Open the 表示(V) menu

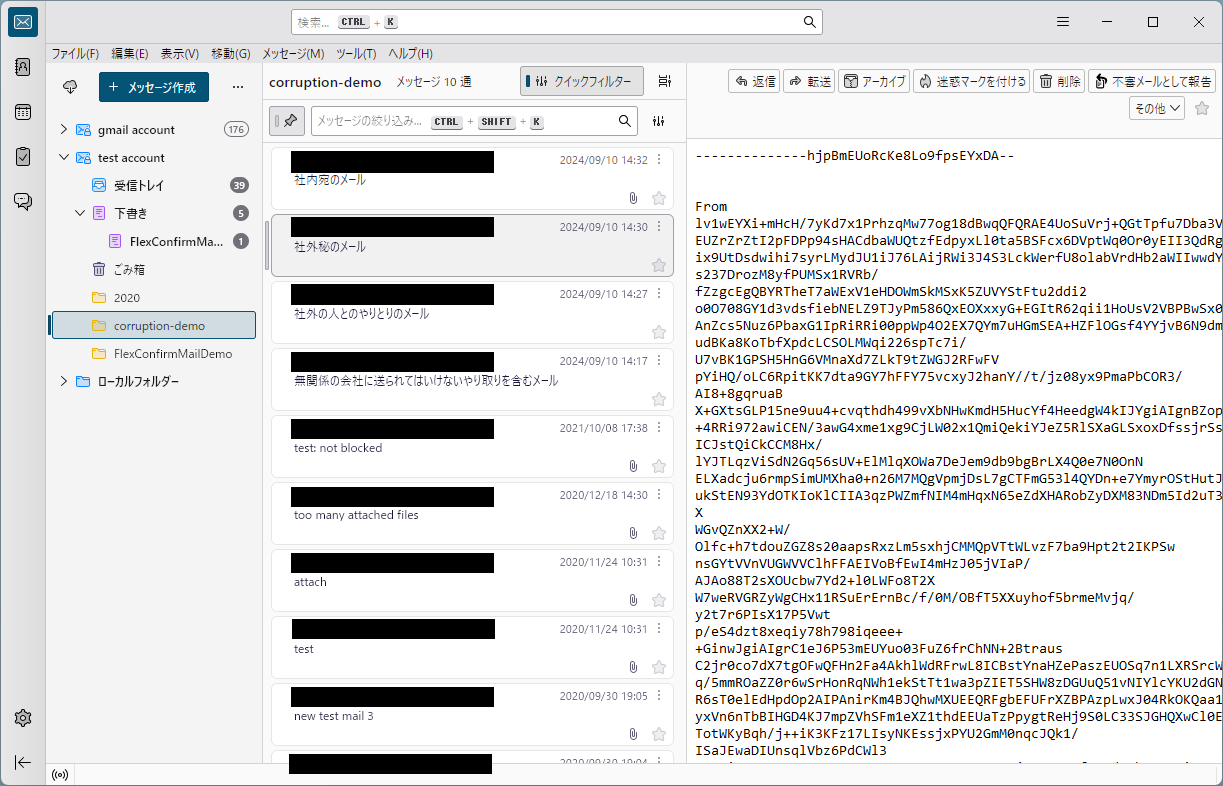[180, 54]
